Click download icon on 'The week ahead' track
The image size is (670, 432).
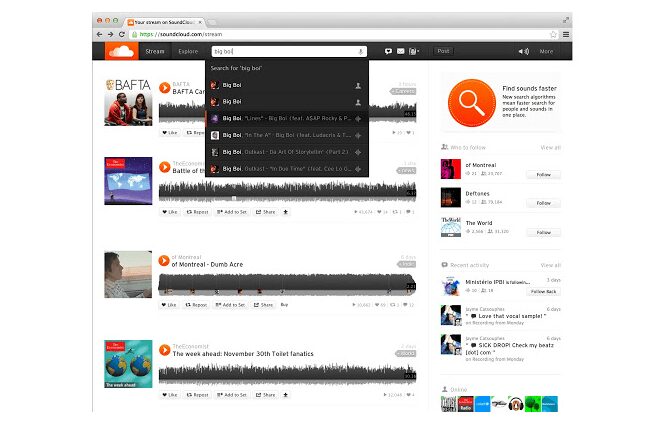pos(285,395)
